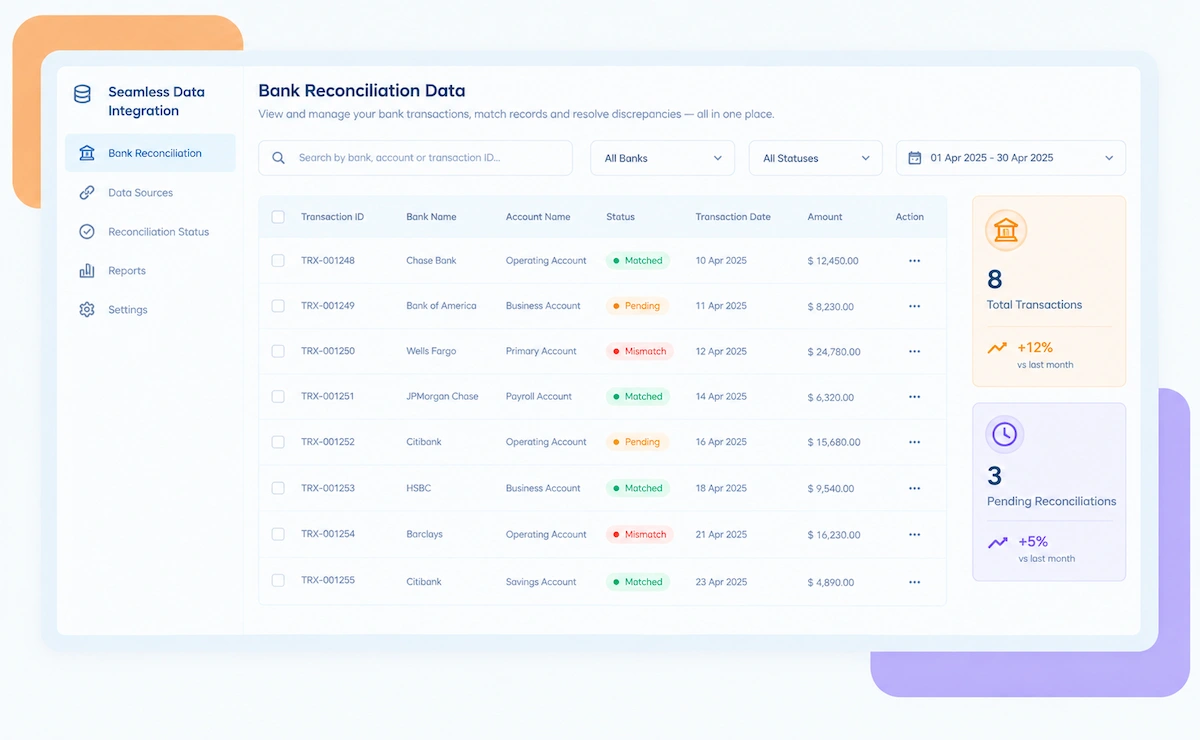This screenshot has width=1200, height=740.
Task: Open action menu for TRX-001252
Action: (914, 442)
